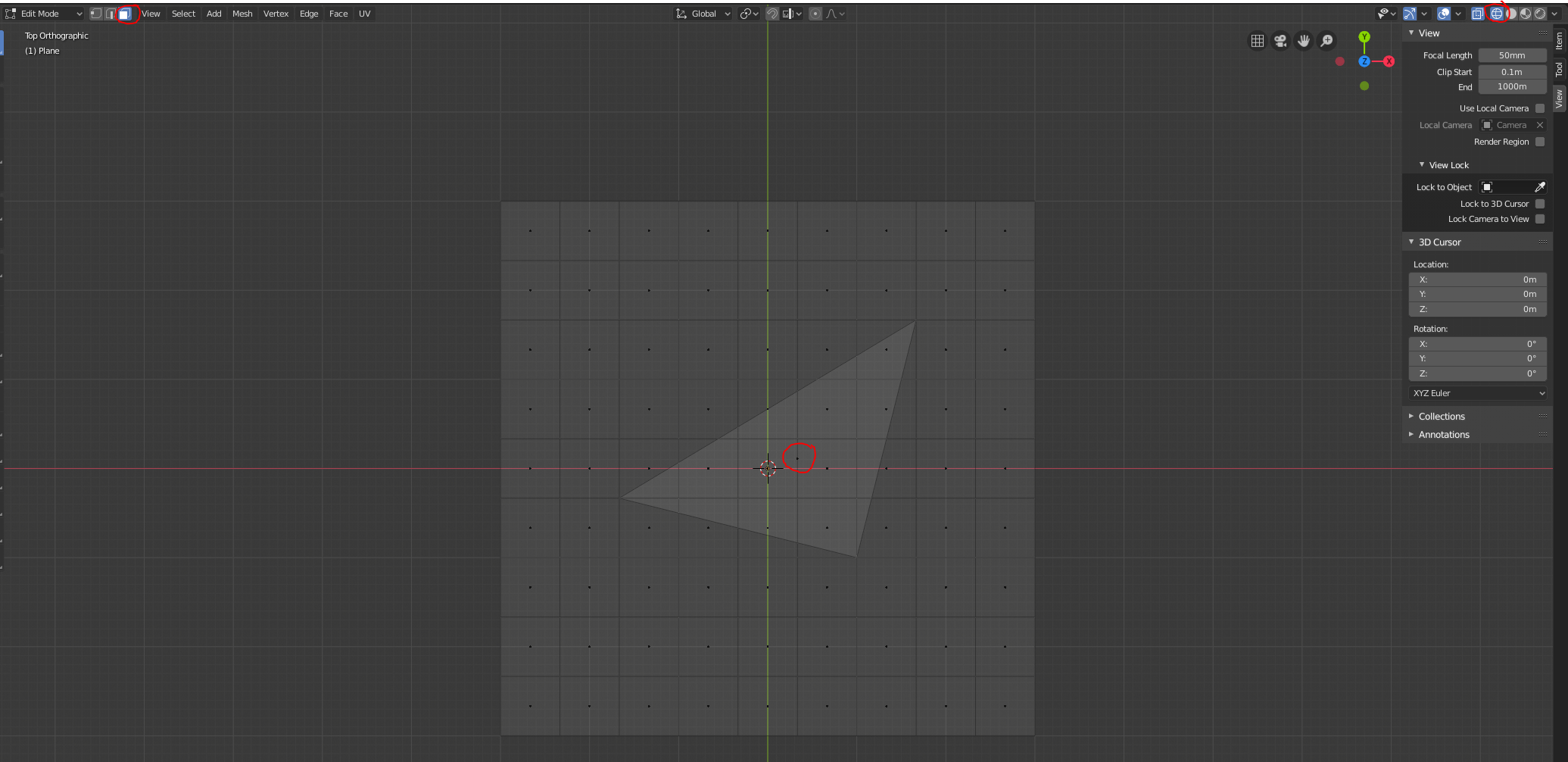This screenshot has width=1568, height=762.
Task: Toggle proportional editing off
Action: [x=815, y=13]
